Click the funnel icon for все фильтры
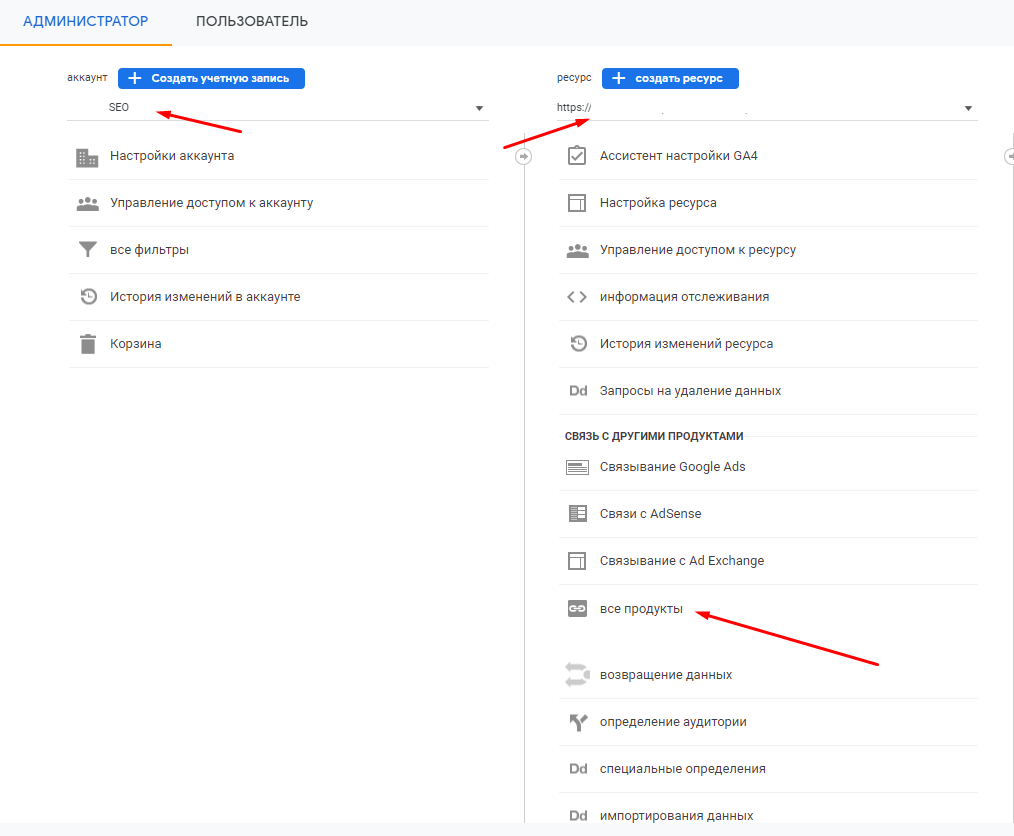 point(87,250)
